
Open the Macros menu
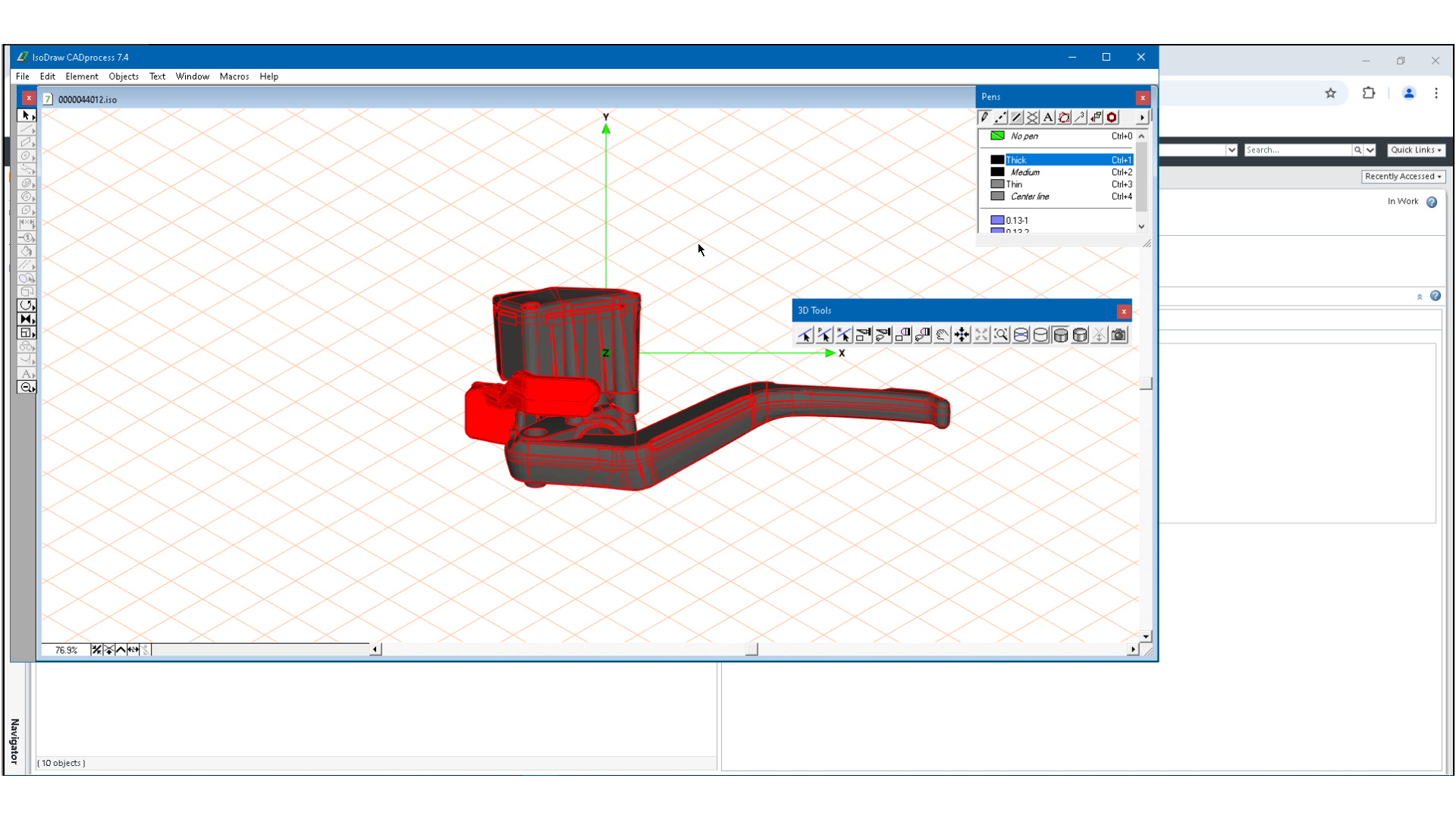tap(234, 77)
